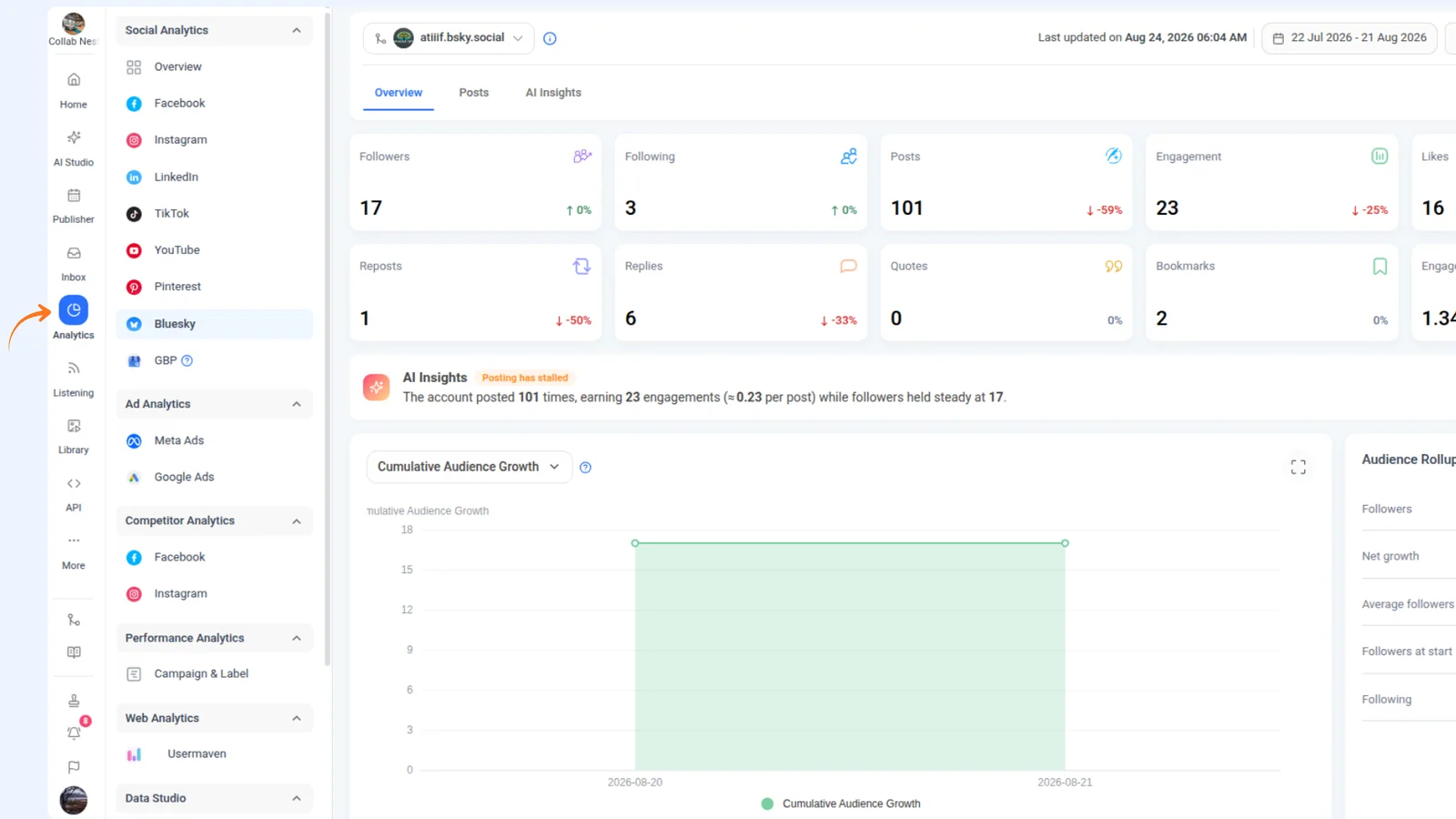This screenshot has width=1456, height=819.
Task: Open the Overview item under Social Analytics
Action: [215, 67]
